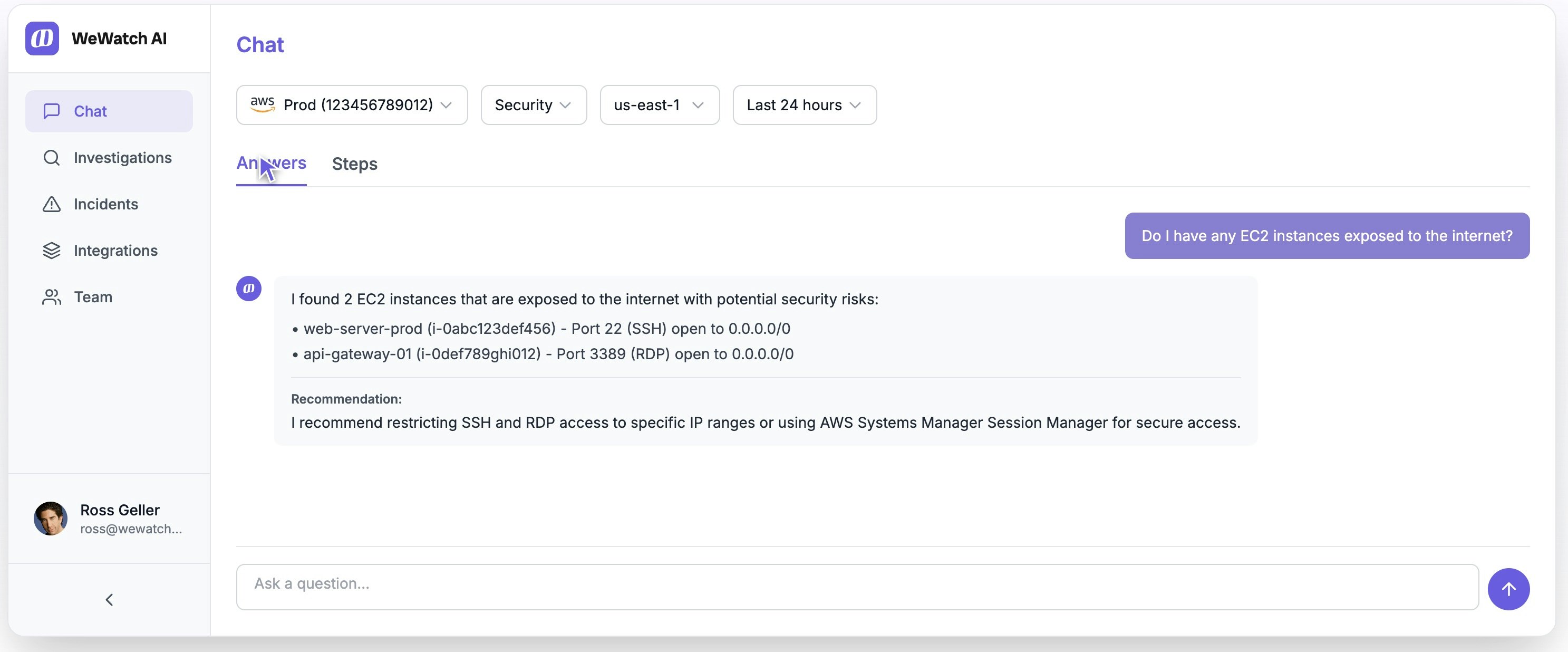Select the Answers tab
Screen dimensions: 1568x652
(271, 164)
